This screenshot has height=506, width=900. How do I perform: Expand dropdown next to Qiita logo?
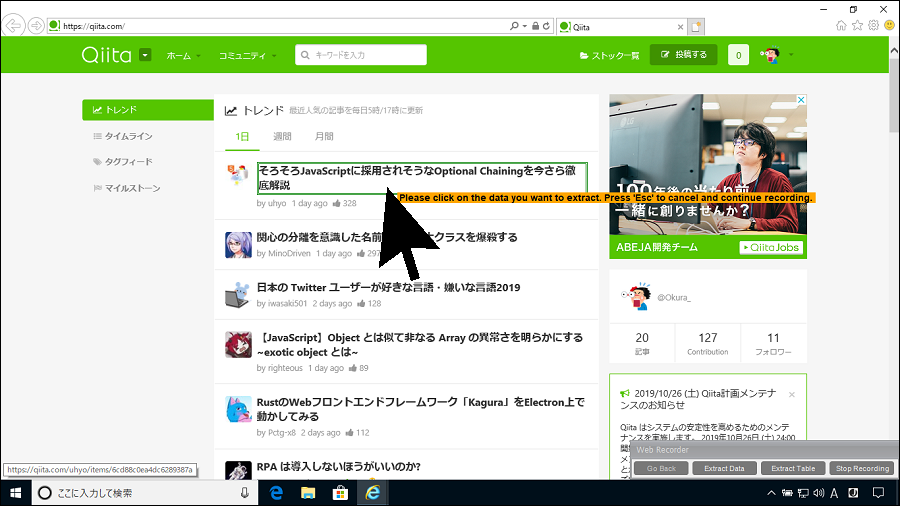pos(145,55)
